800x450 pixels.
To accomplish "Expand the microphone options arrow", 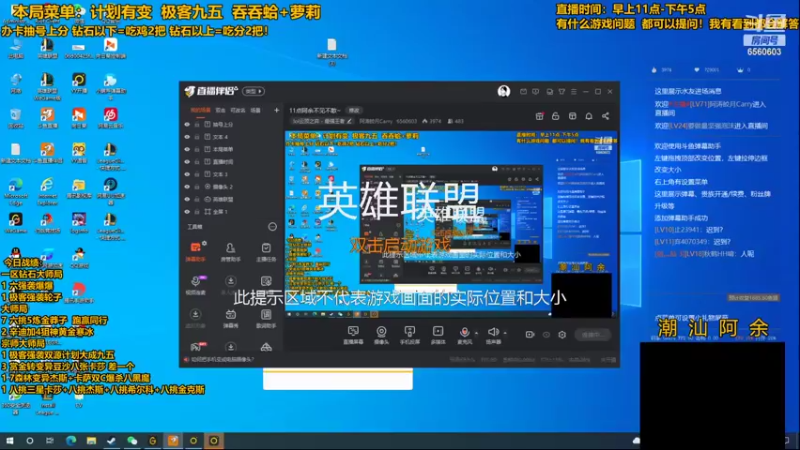I will tap(477, 333).
